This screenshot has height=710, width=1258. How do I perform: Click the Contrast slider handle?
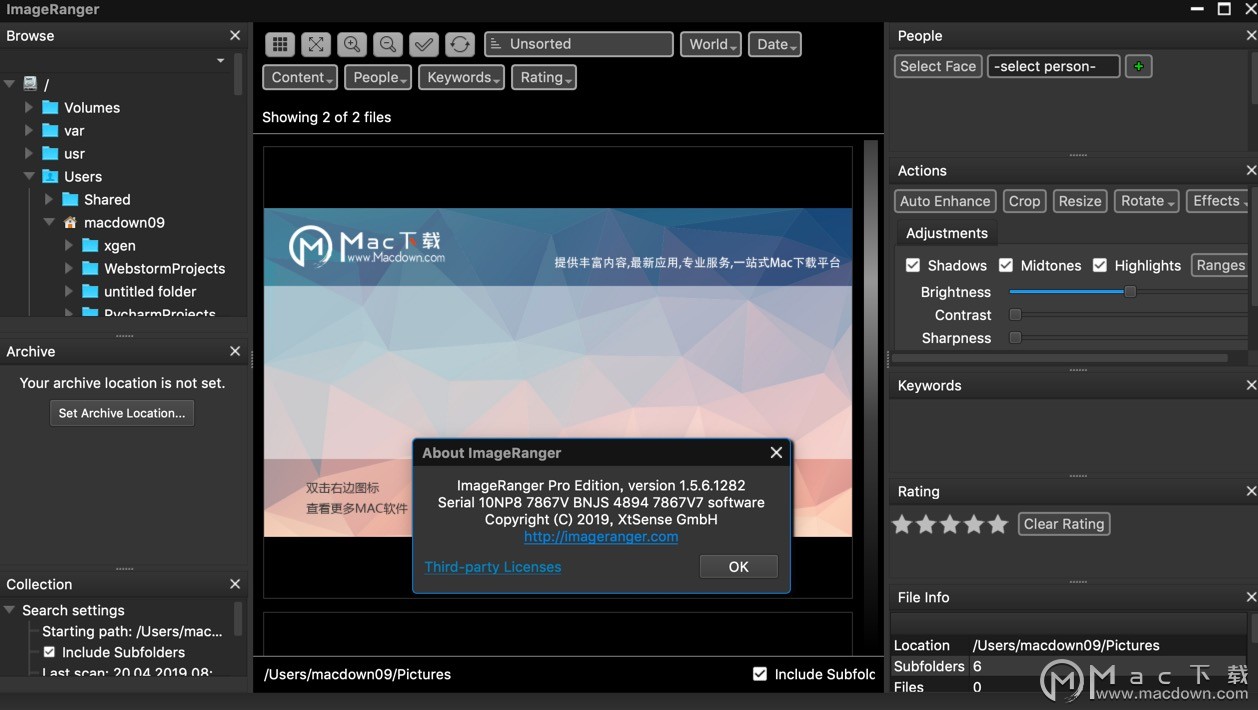click(1015, 315)
